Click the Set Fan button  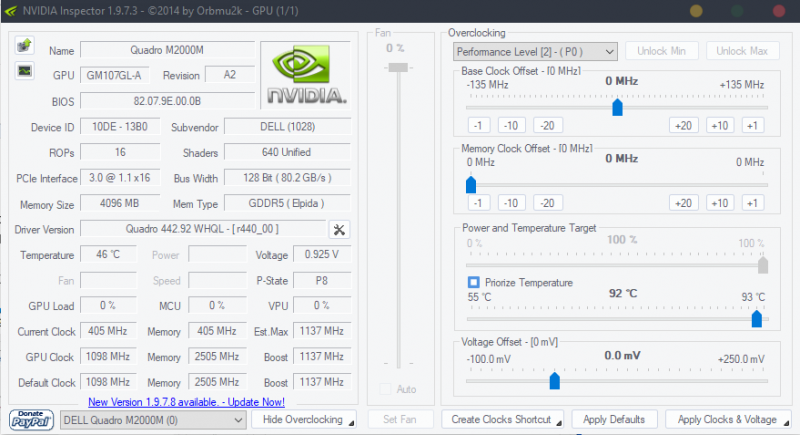400,420
